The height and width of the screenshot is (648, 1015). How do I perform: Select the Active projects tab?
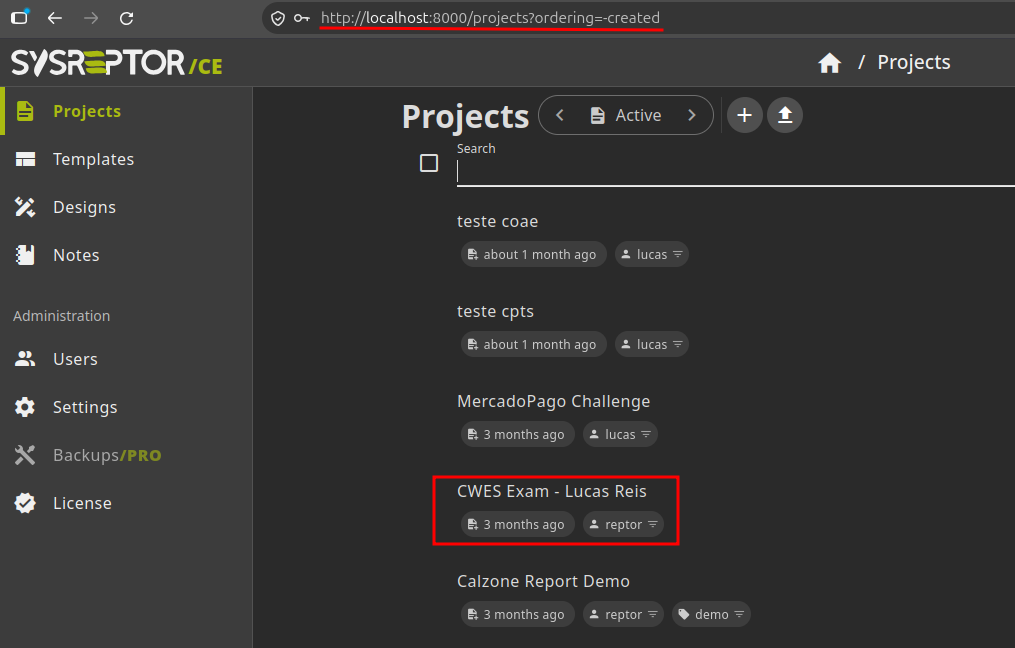point(625,115)
